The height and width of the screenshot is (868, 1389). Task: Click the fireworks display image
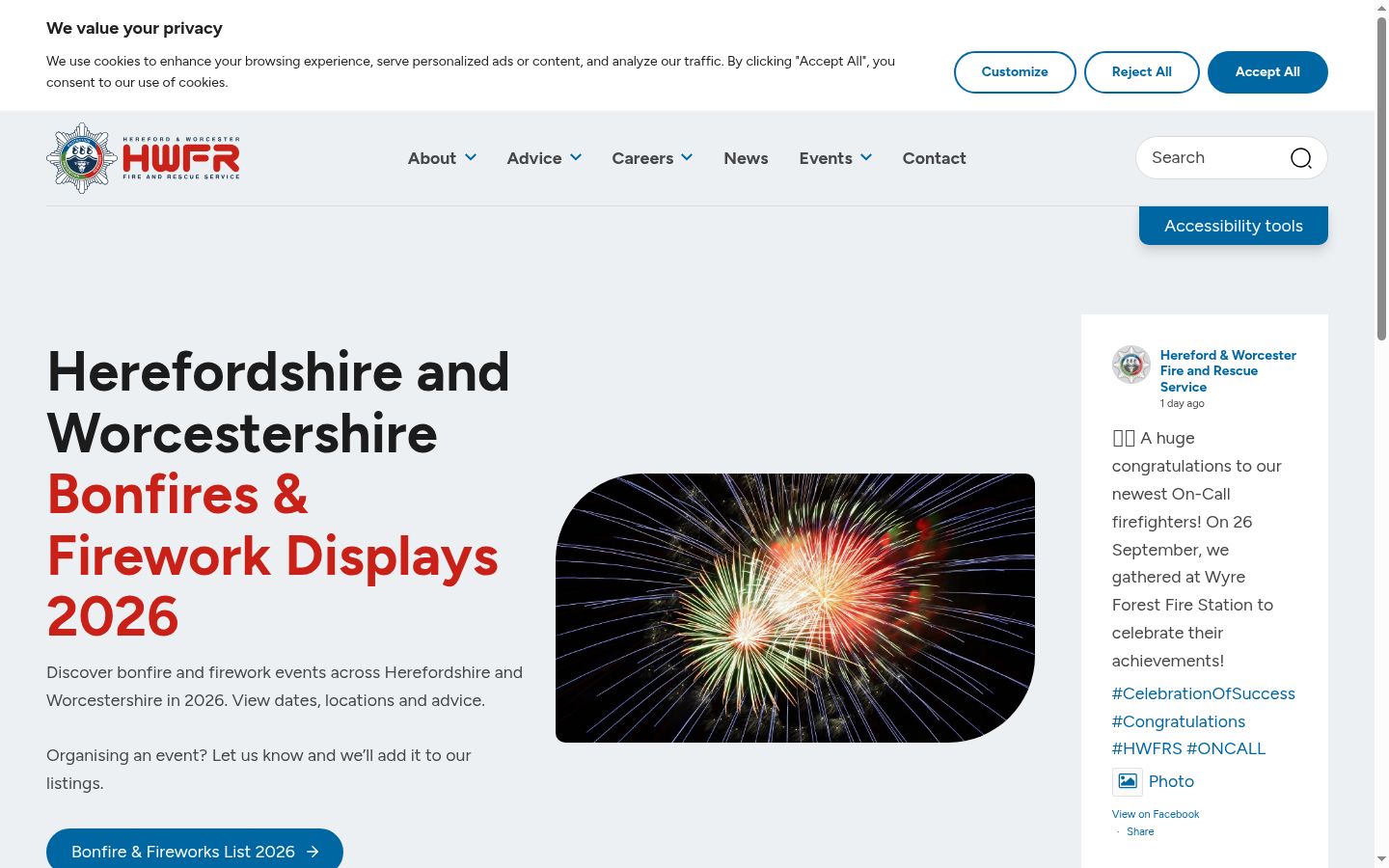point(795,608)
